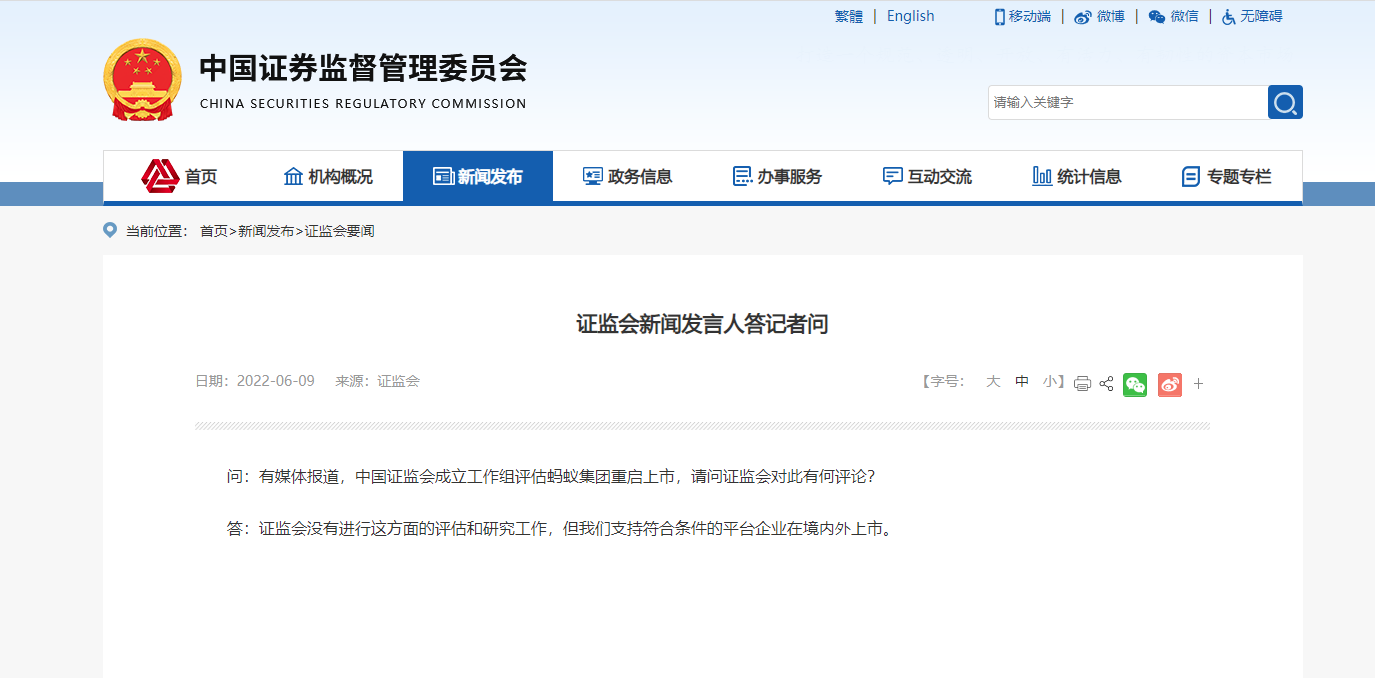
Task: Open the 机构概况 navigation tab
Action: coord(328,176)
